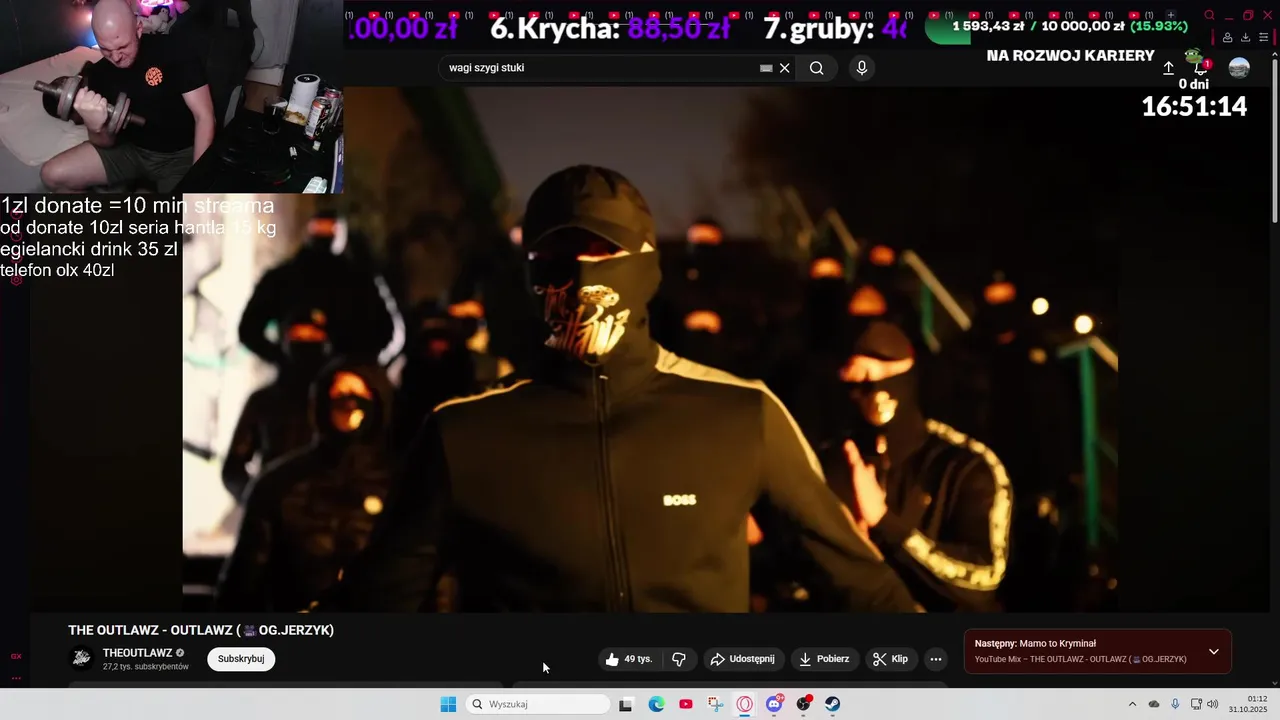Open sidebar ellipsis settings
Image resolution: width=1280 pixels, height=720 pixels.
tap(16, 678)
